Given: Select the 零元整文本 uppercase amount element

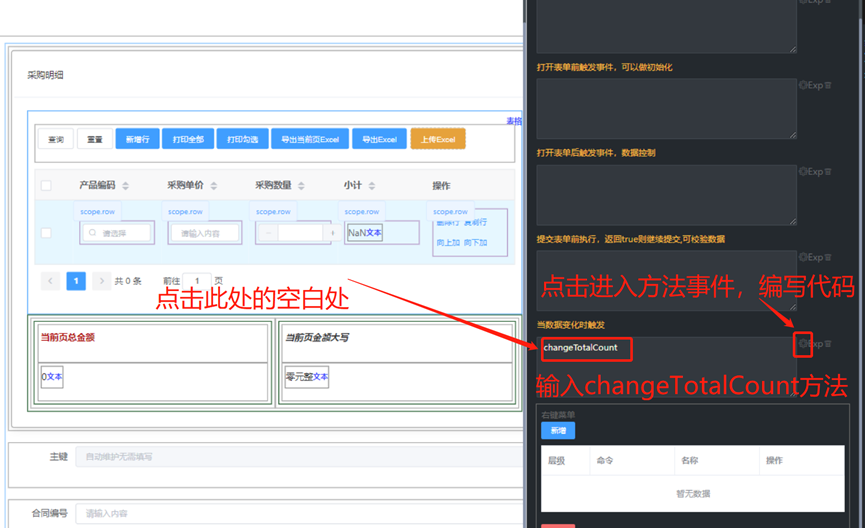Looking at the screenshot, I should click(x=307, y=377).
